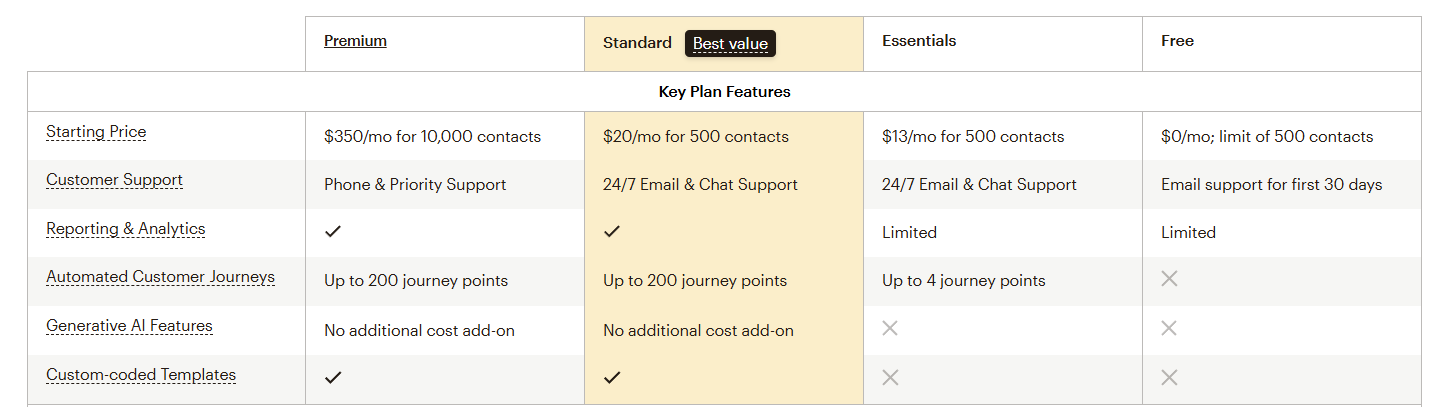The height and width of the screenshot is (407, 1438).
Task: Click the Key Plan Features section header
Action: [724, 92]
